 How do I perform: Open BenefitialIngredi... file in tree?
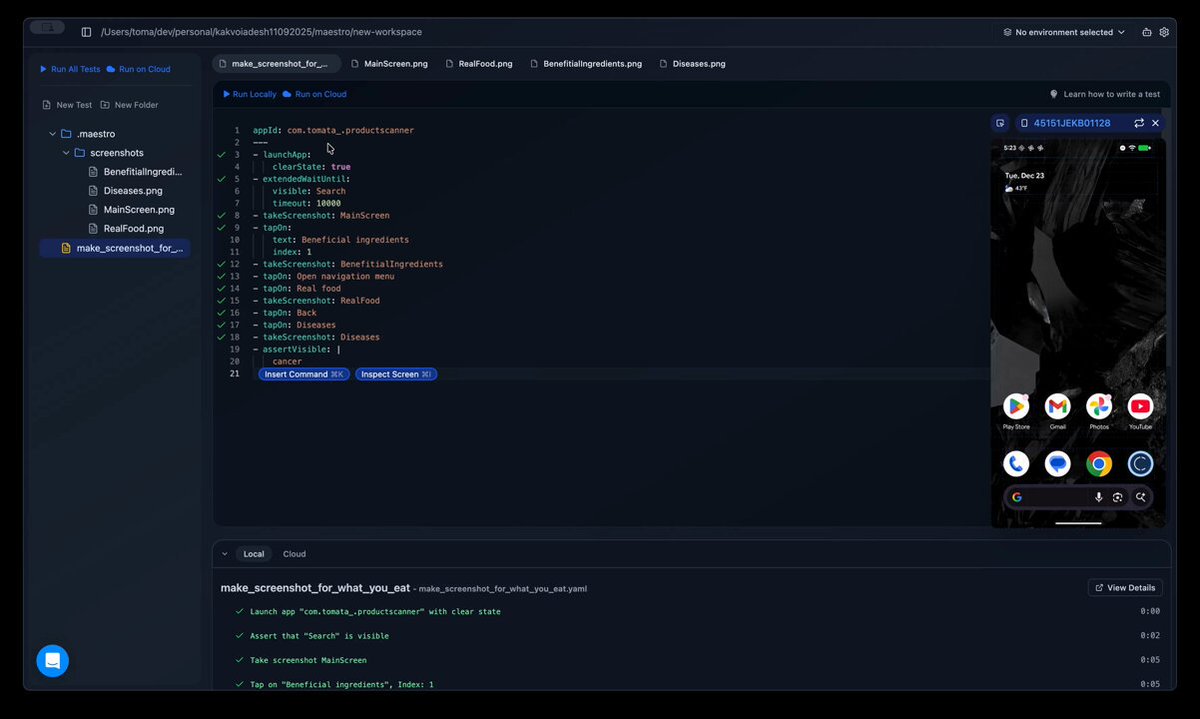tap(135, 172)
